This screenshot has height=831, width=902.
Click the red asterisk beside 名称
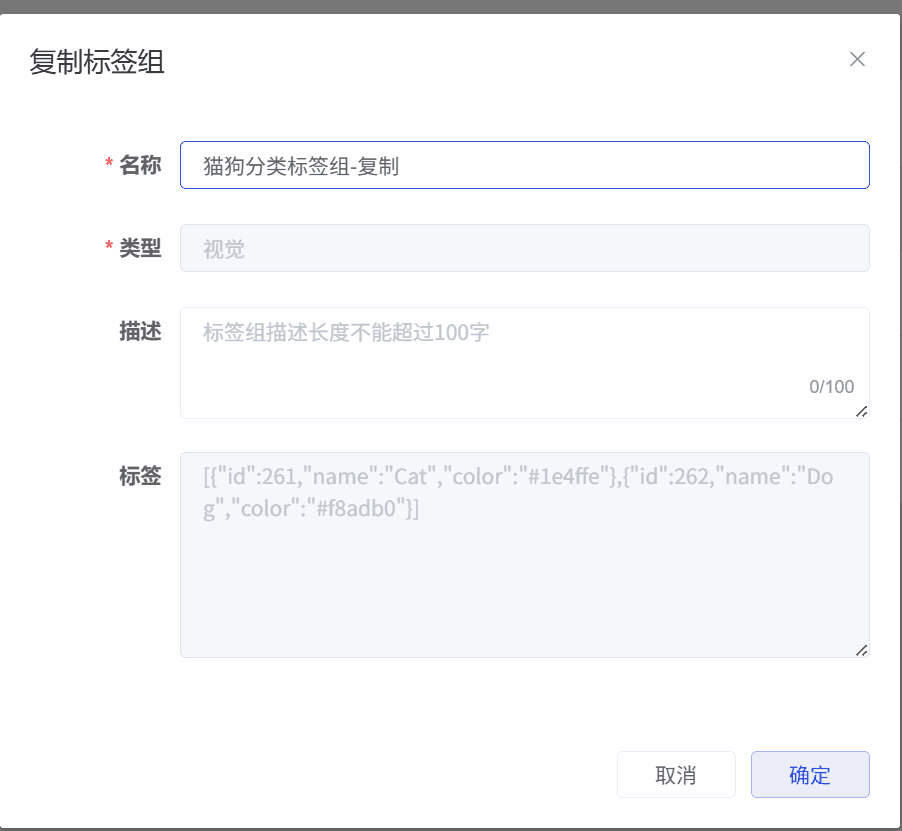(109, 165)
